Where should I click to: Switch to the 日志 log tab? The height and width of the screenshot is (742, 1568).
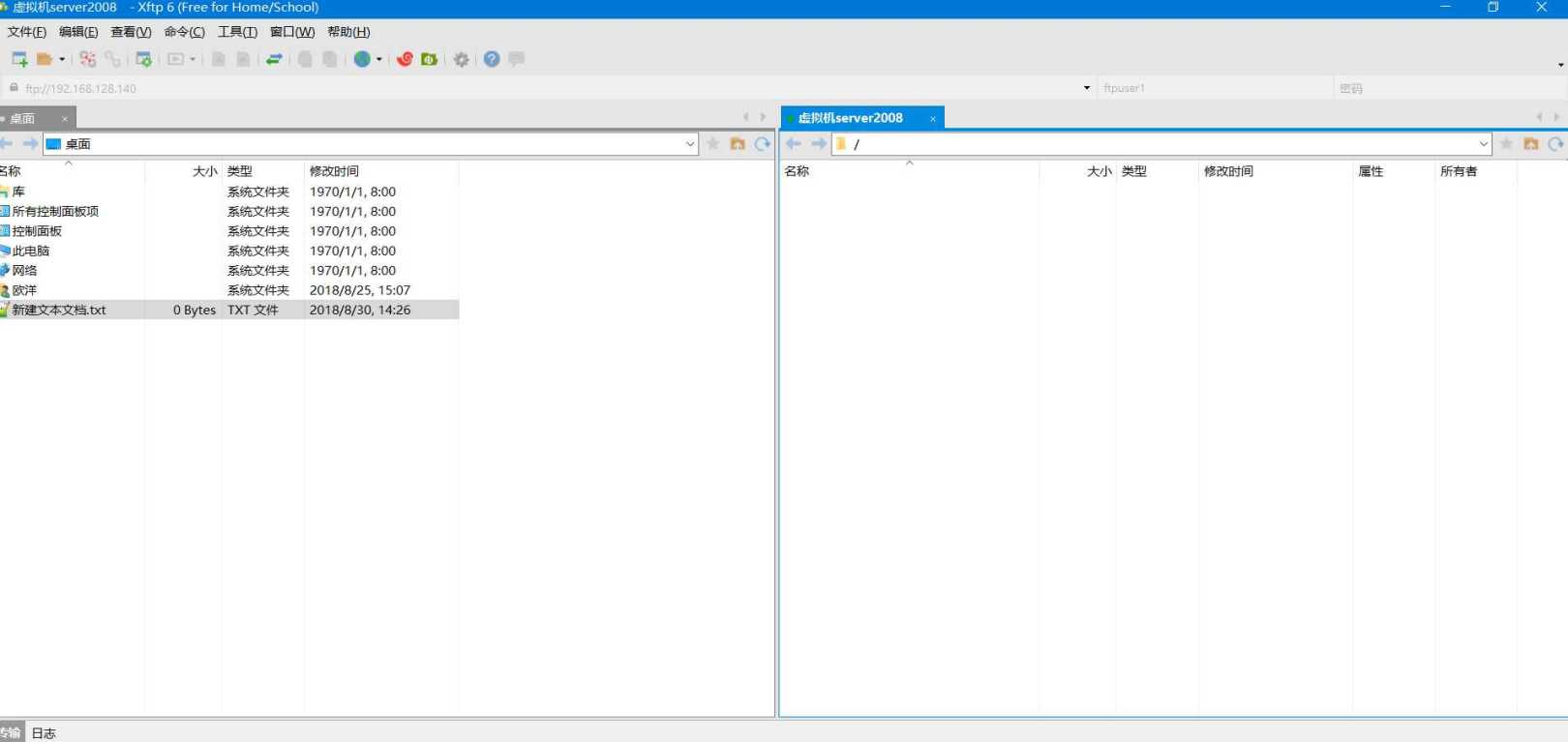coord(44,733)
